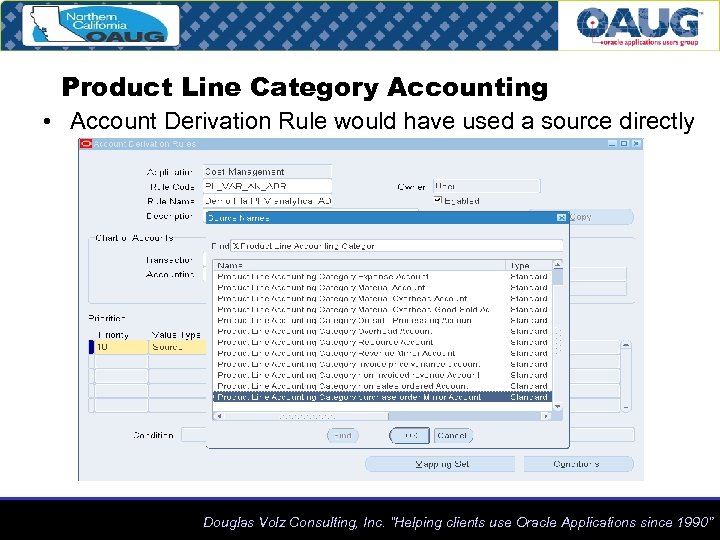
Task: Click the Find search input field
Action: [396, 246]
